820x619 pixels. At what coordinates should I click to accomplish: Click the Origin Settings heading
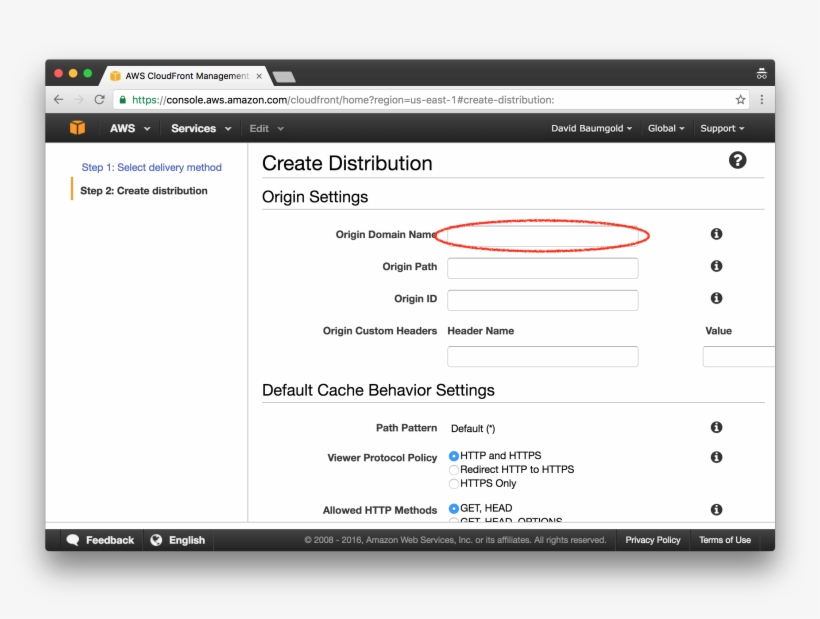coord(315,197)
